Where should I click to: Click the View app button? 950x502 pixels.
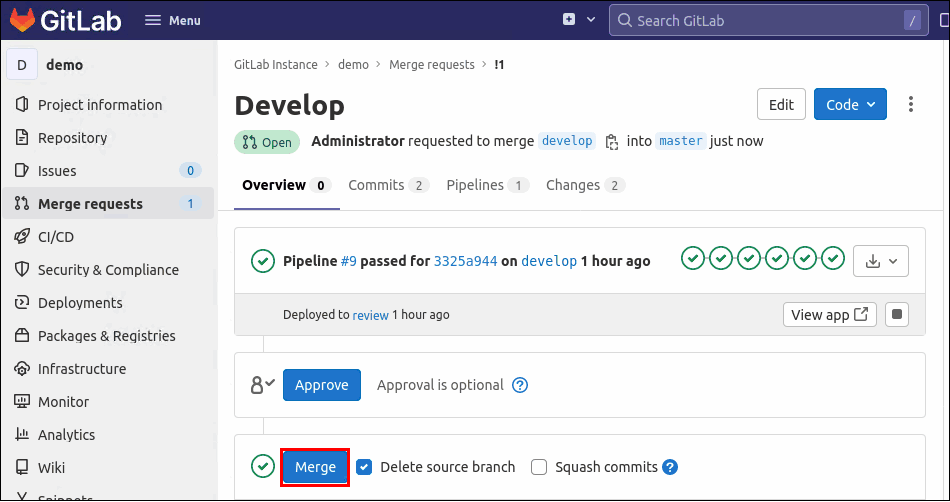pos(829,315)
